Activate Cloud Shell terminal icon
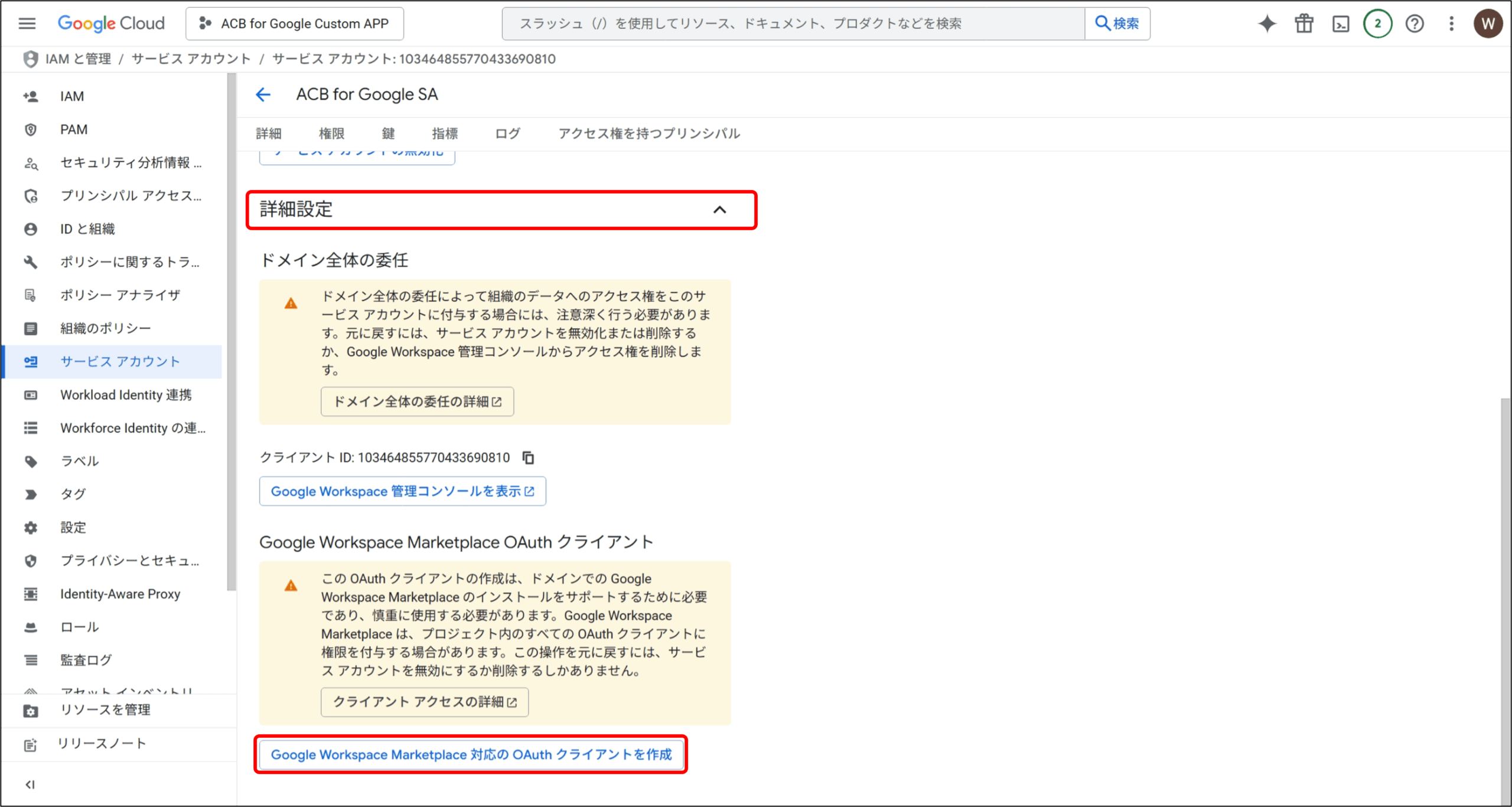The width and height of the screenshot is (1512, 807). tap(1341, 24)
